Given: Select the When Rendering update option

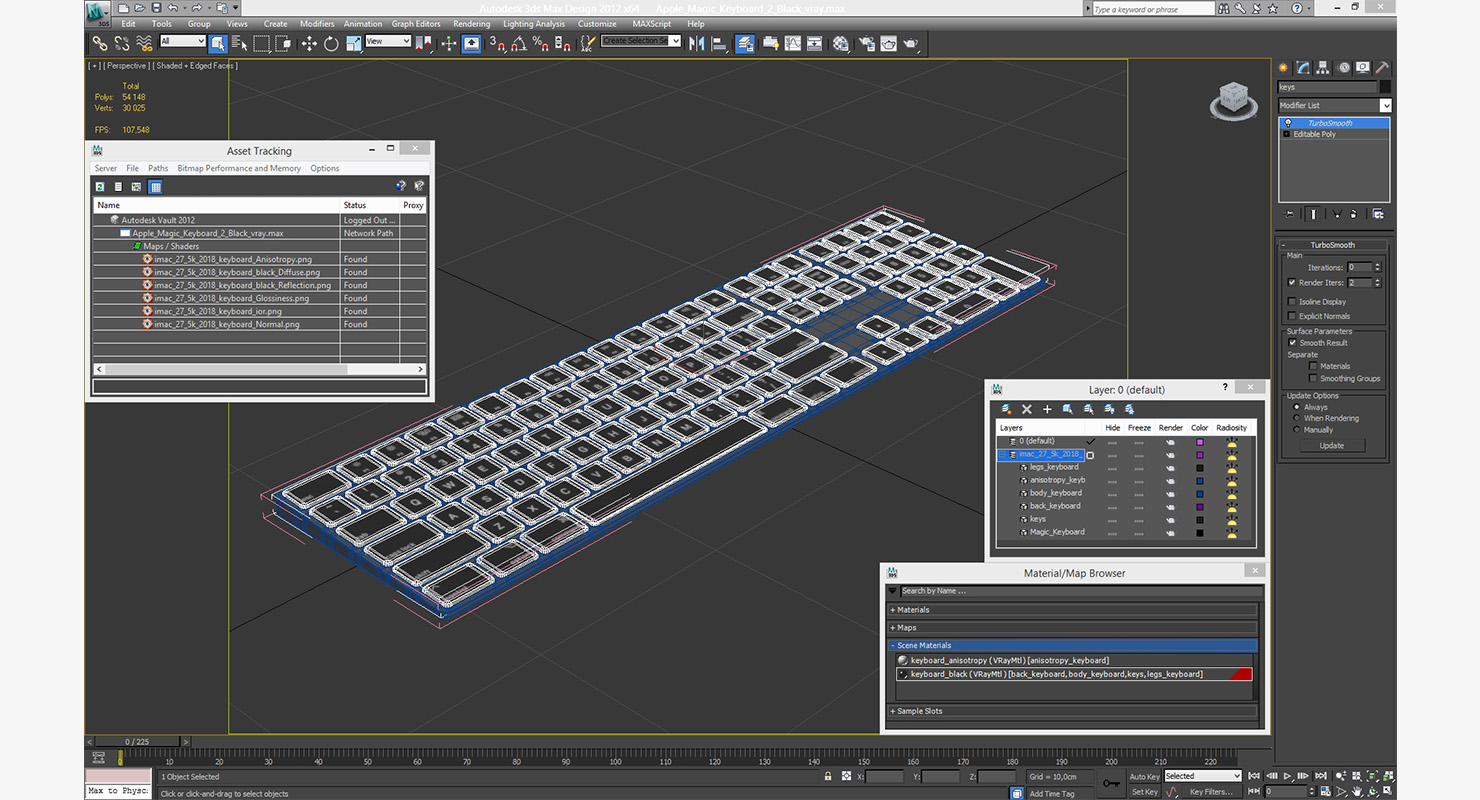Looking at the screenshot, I should 1297,418.
